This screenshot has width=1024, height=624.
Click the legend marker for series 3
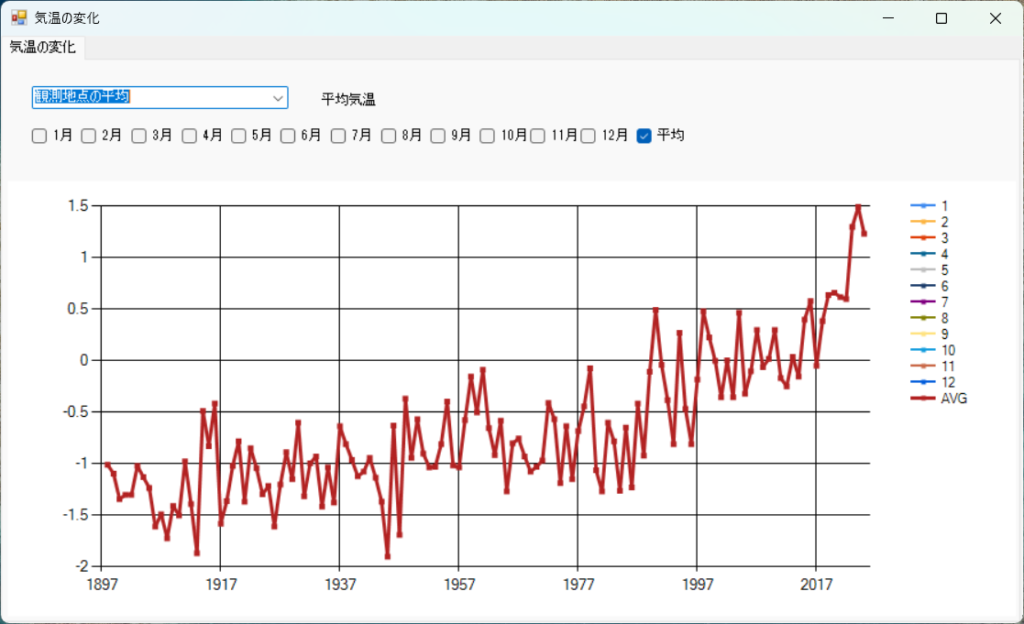pyautogui.click(x=922, y=238)
